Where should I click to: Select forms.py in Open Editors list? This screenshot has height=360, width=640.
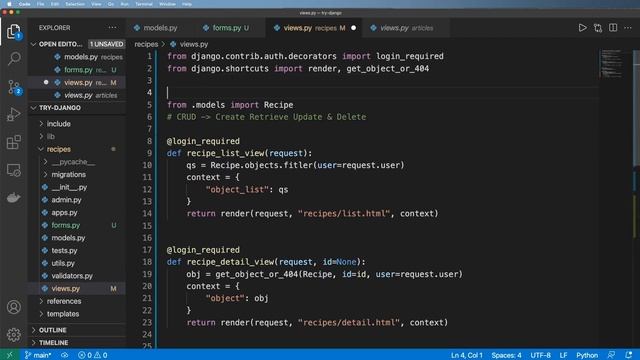click(78, 69)
